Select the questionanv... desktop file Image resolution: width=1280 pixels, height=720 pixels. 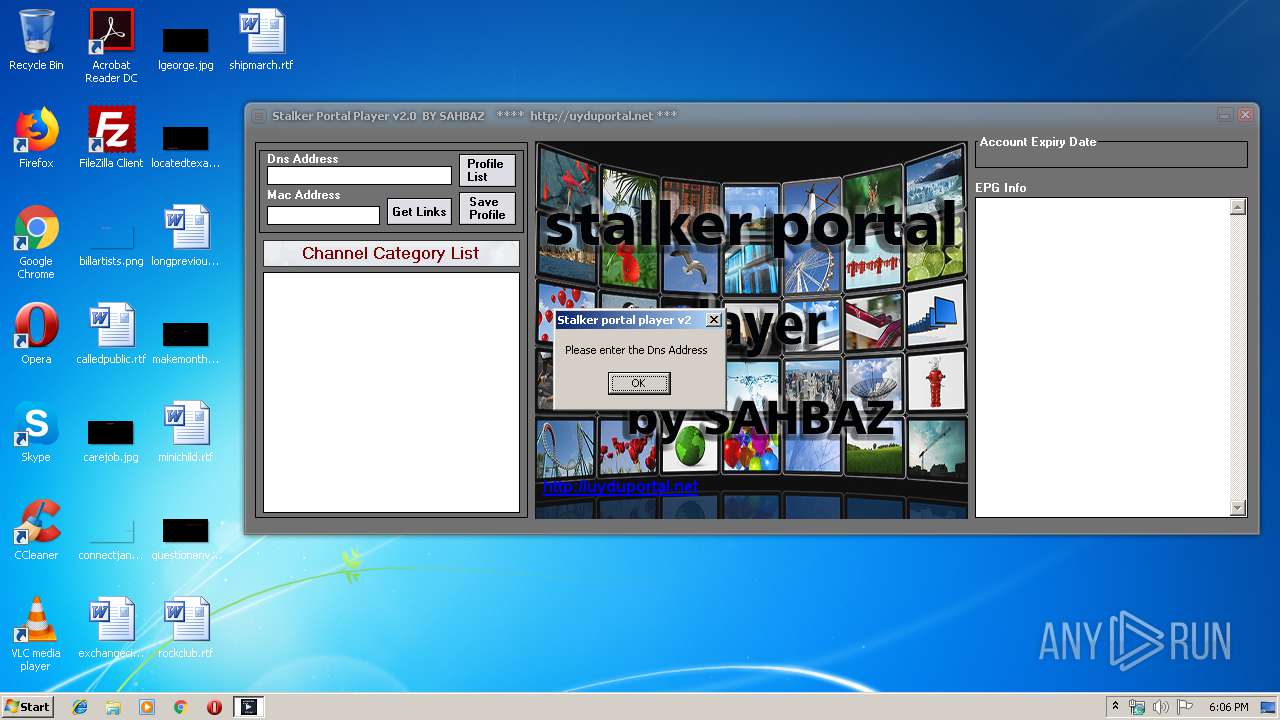[x=186, y=538]
